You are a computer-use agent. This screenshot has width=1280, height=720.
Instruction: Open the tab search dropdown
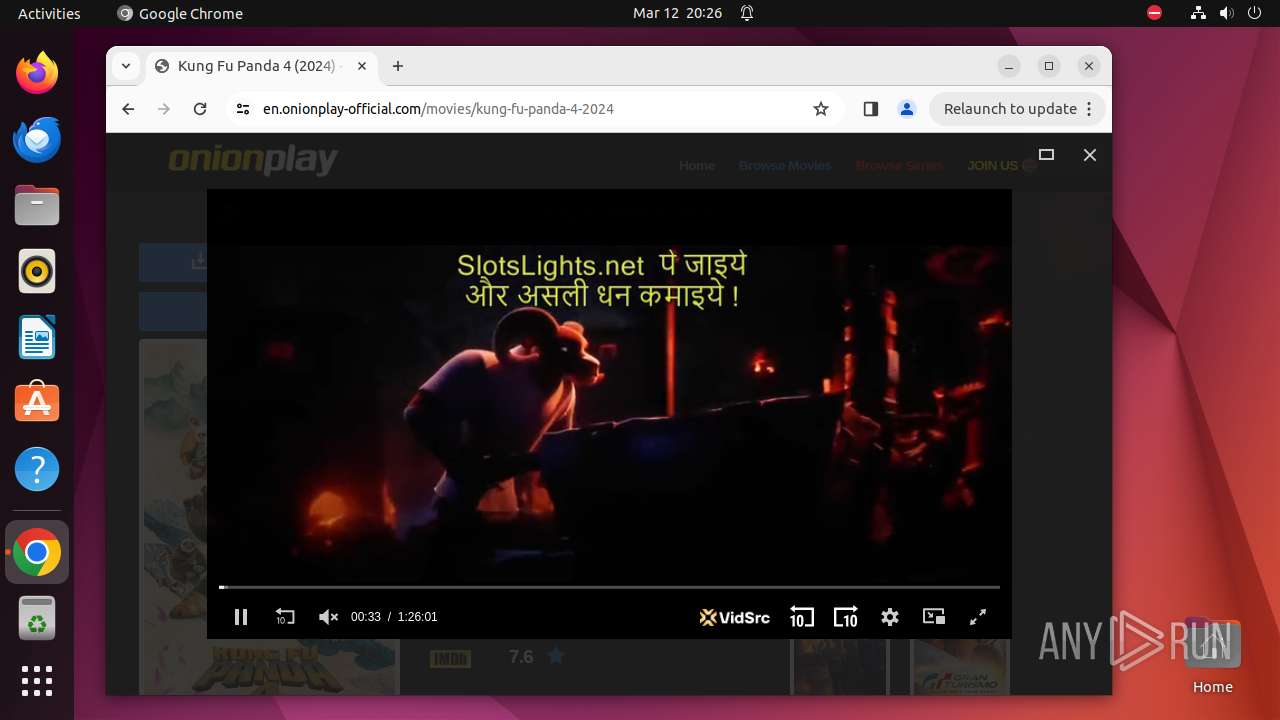(x=125, y=66)
